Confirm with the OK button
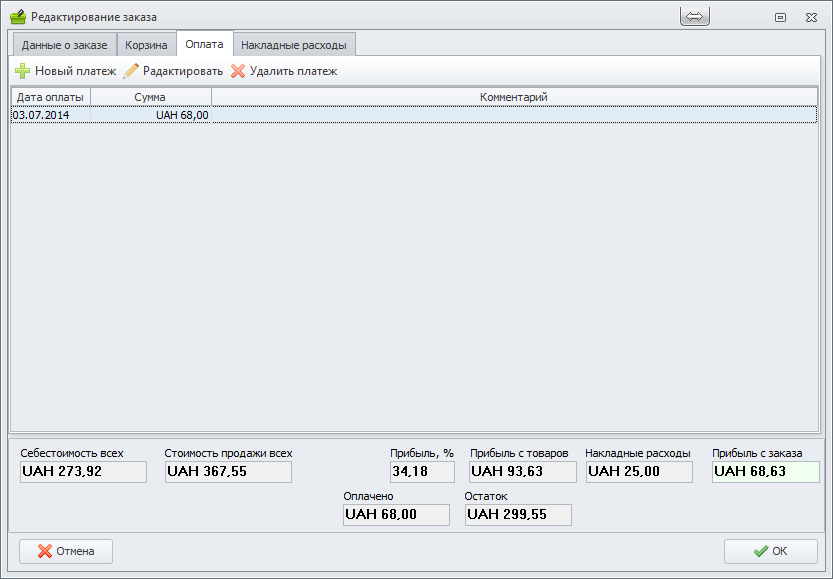Viewport: 833px width, 579px height. pyautogui.click(x=770, y=551)
